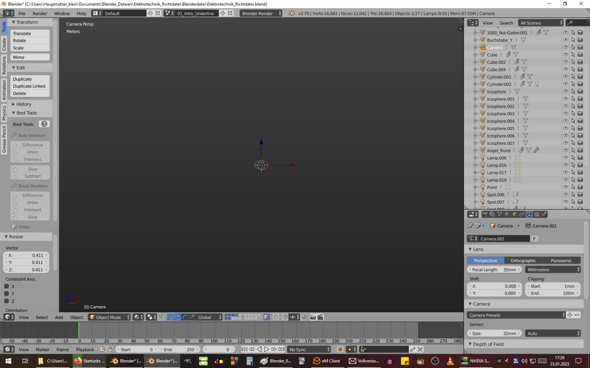Viewport: 590px width, 368px height.
Task: Click the 3D manipulator widget toggle icon
Action: click(170, 317)
